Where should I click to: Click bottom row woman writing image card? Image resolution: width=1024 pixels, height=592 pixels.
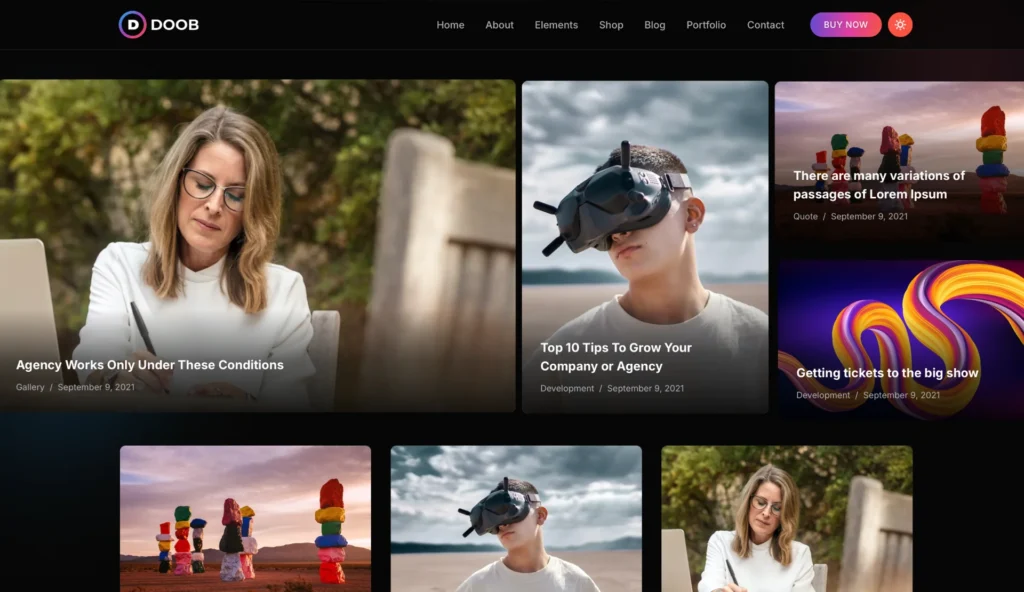tap(787, 518)
